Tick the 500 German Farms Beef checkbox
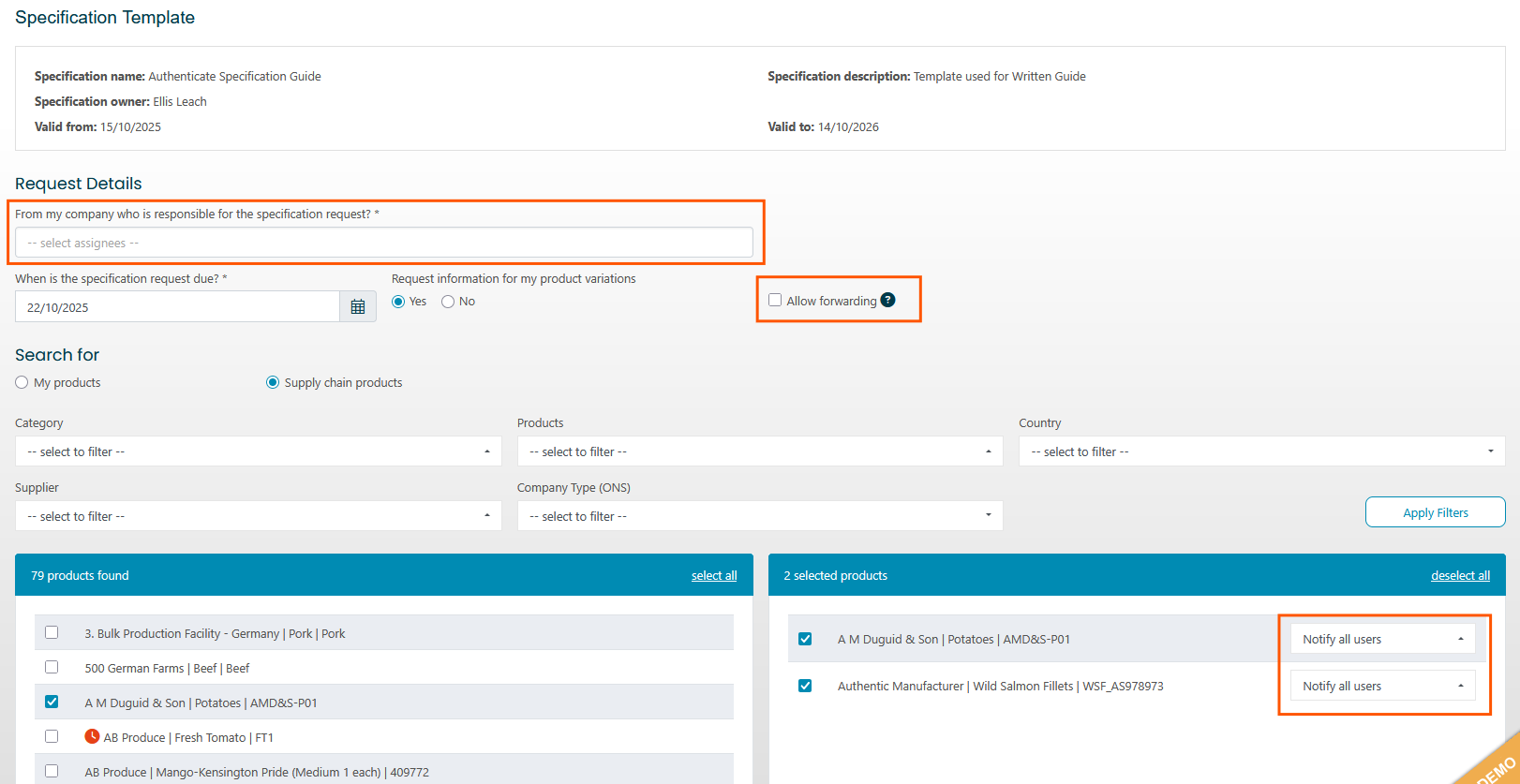This screenshot has width=1520, height=784. pos(52,667)
